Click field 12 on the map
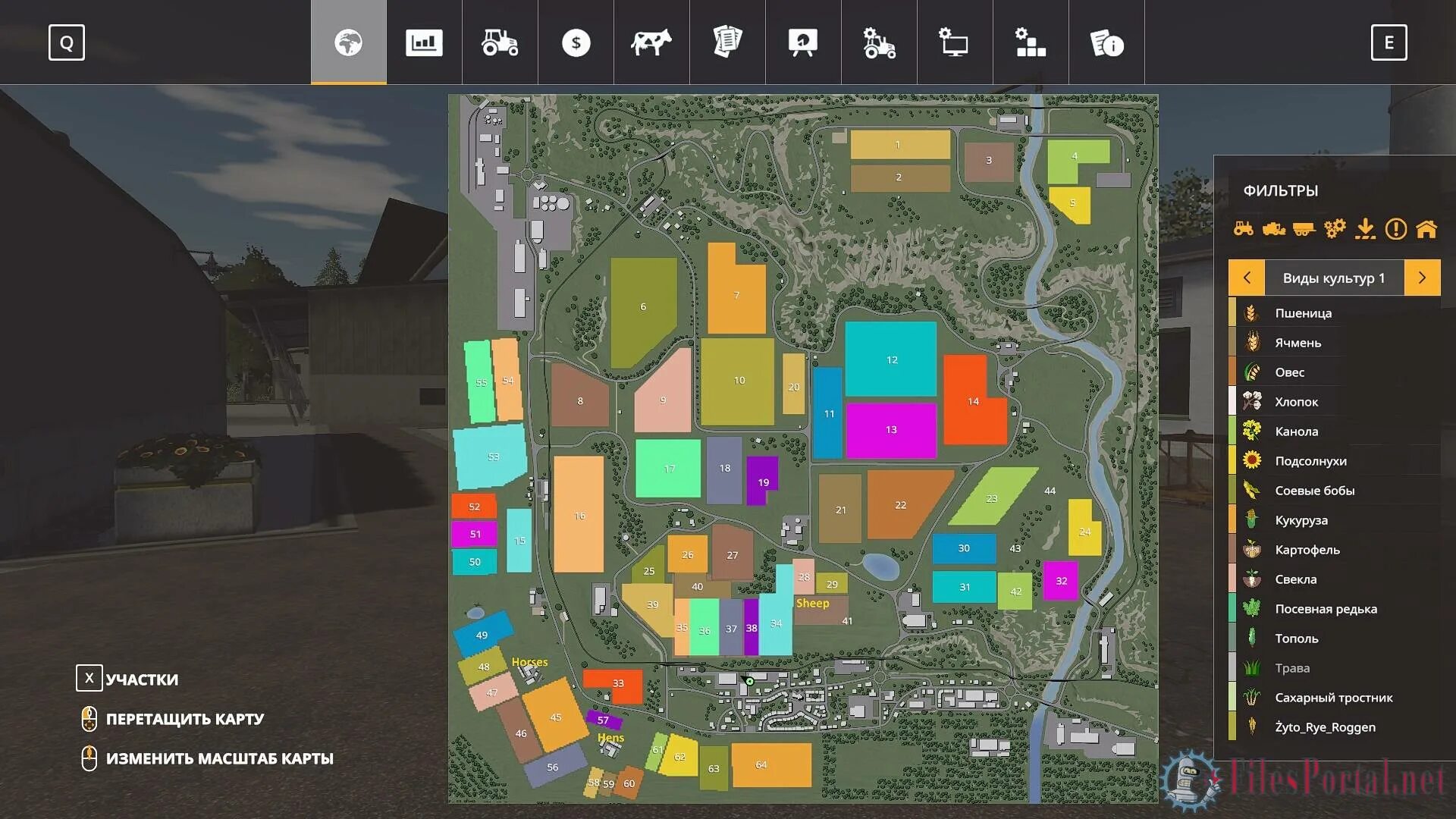 pyautogui.click(x=891, y=359)
